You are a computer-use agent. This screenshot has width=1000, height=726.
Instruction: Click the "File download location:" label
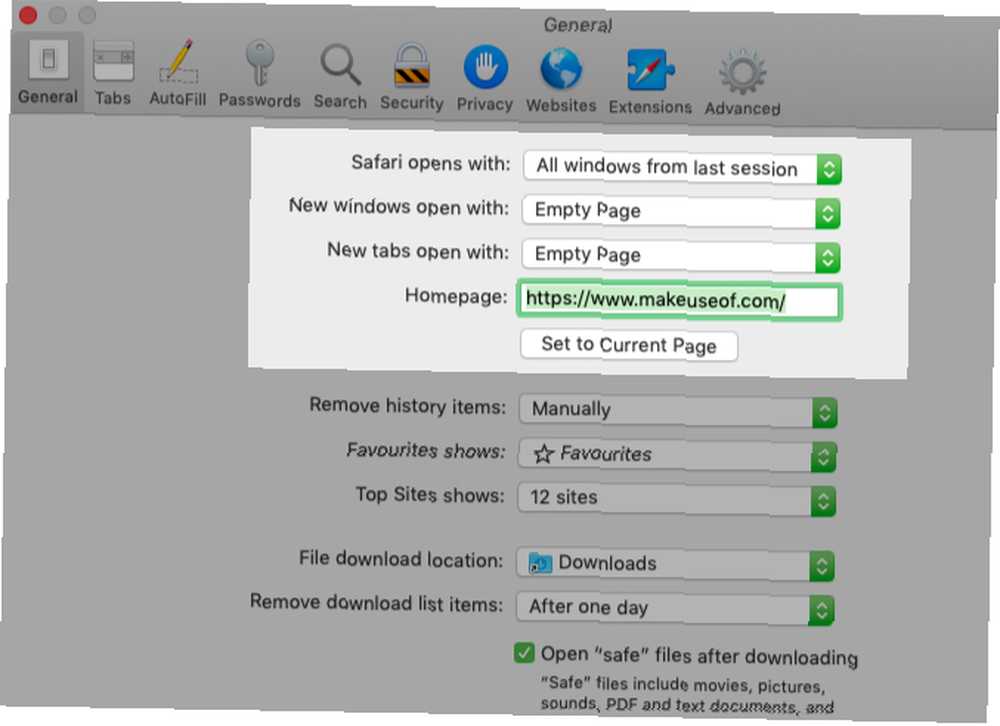pyautogui.click(x=401, y=559)
